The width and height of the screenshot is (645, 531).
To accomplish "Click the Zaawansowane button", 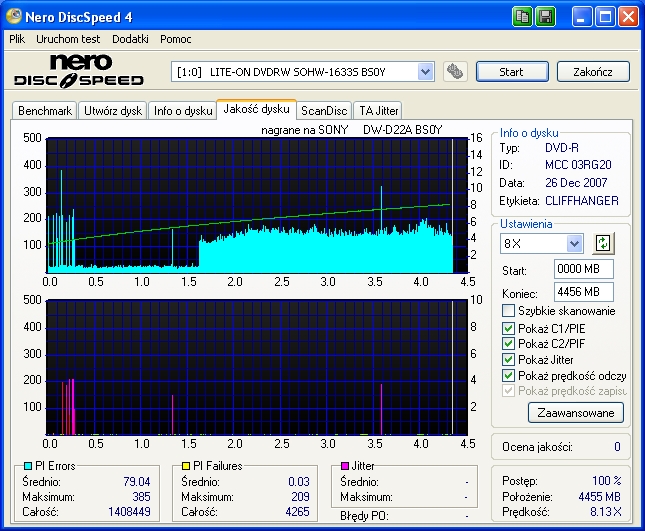I will click(x=576, y=413).
